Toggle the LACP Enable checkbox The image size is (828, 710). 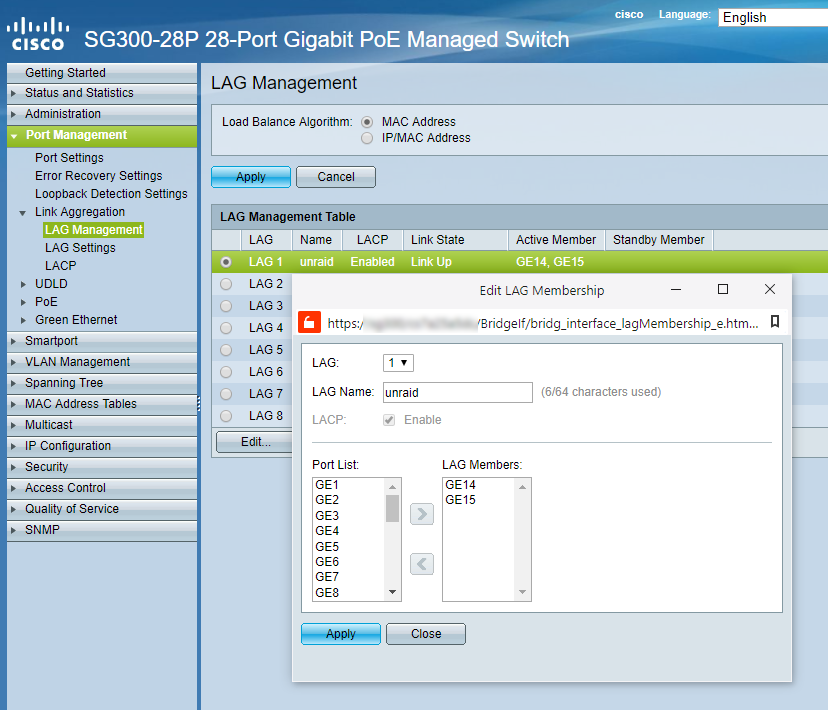389,420
